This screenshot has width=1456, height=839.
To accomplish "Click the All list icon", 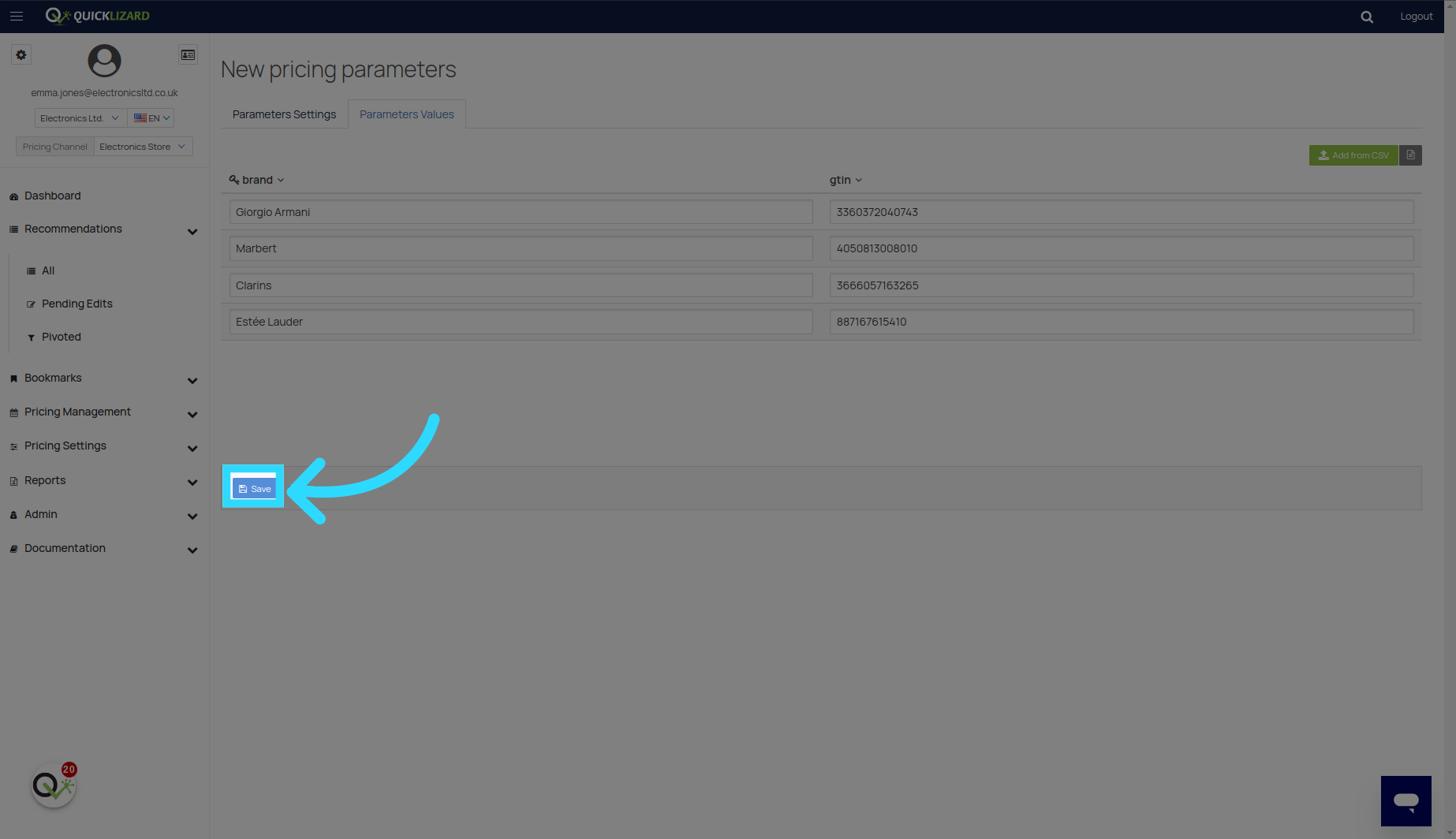I will (31, 271).
